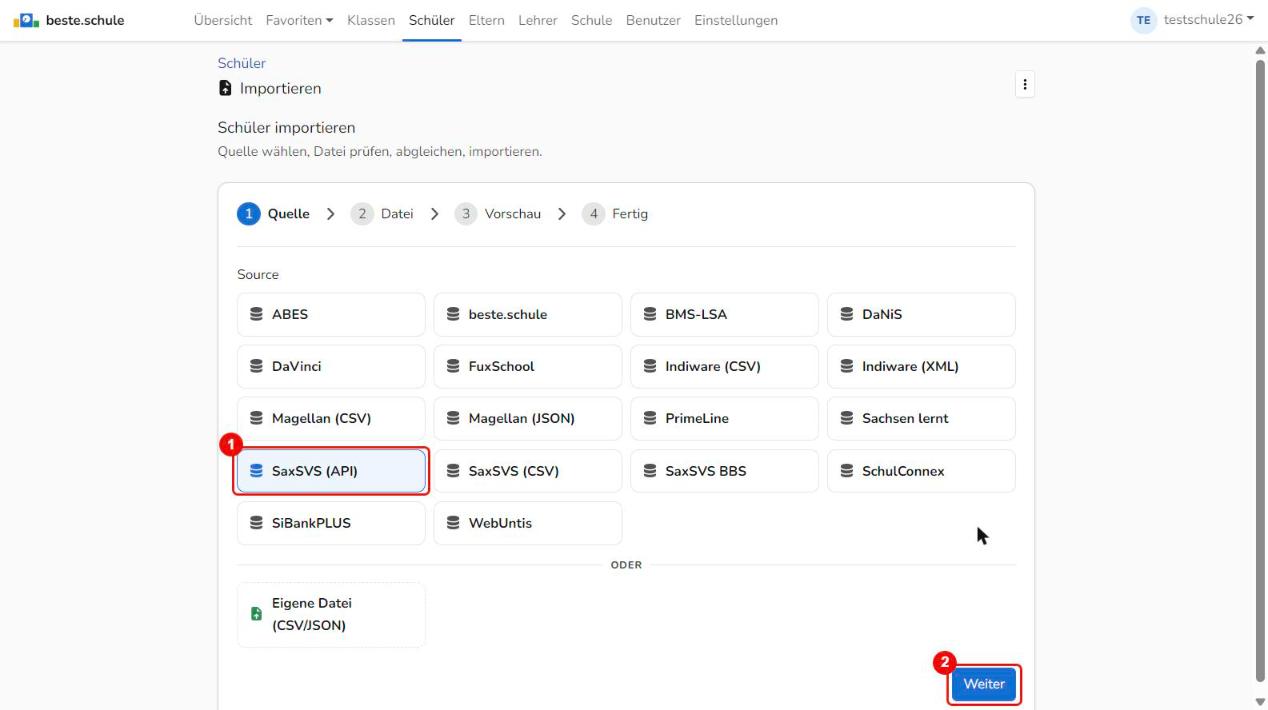Click the blue Weiter button
The height and width of the screenshot is (710, 1268).
pos(984,684)
